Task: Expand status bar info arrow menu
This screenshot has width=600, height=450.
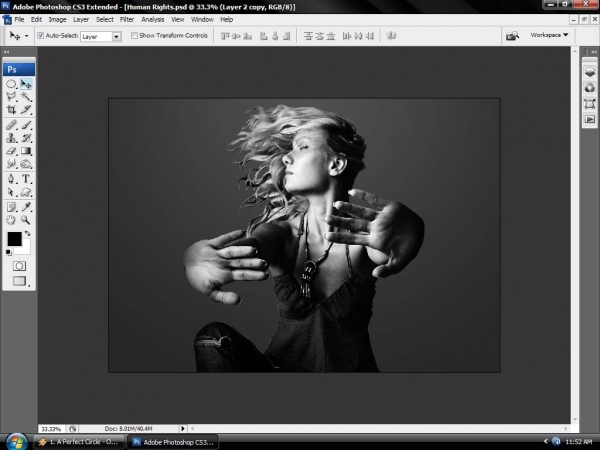Action: (183, 429)
